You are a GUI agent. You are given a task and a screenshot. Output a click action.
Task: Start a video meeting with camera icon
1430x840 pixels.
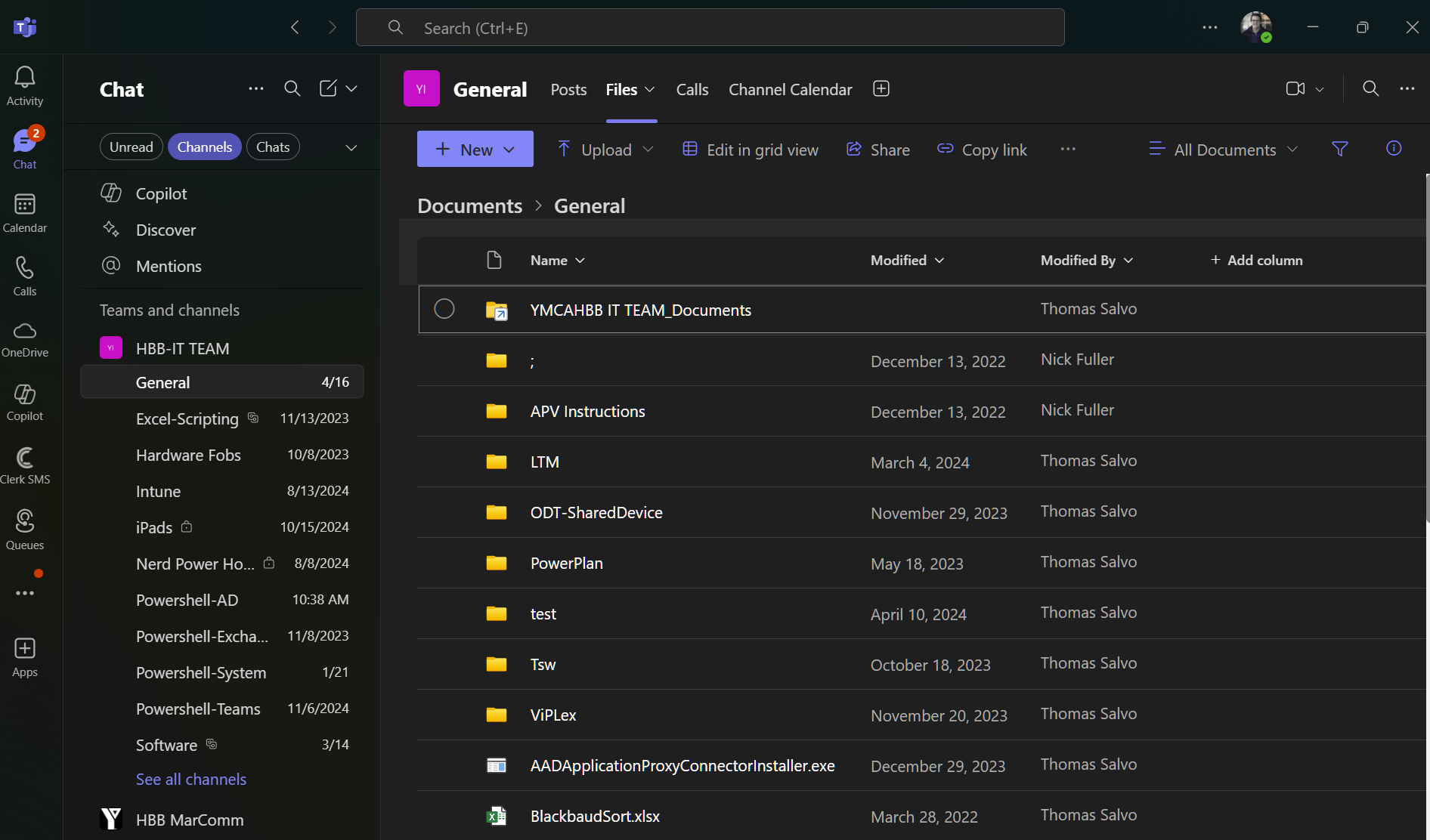(x=1295, y=89)
